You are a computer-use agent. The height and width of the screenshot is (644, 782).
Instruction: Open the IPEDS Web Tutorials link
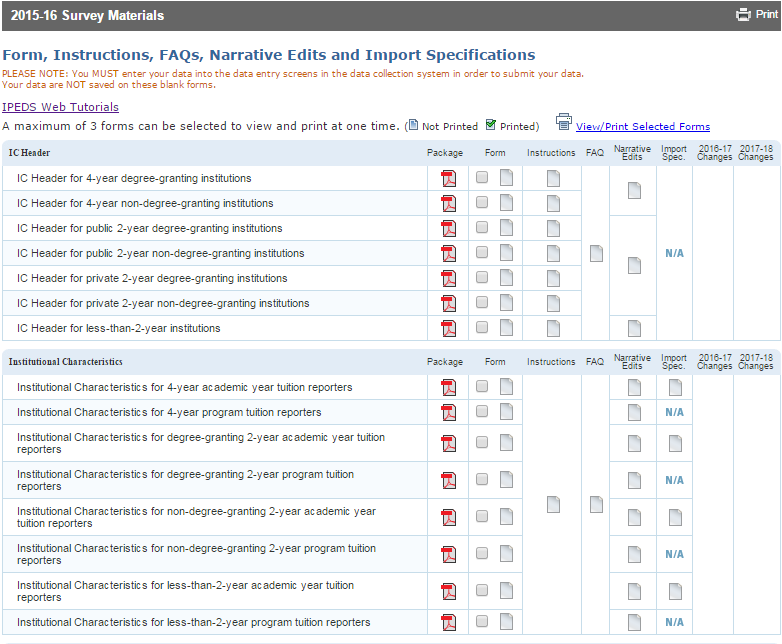pyautogui.click(x=60, y=107)
